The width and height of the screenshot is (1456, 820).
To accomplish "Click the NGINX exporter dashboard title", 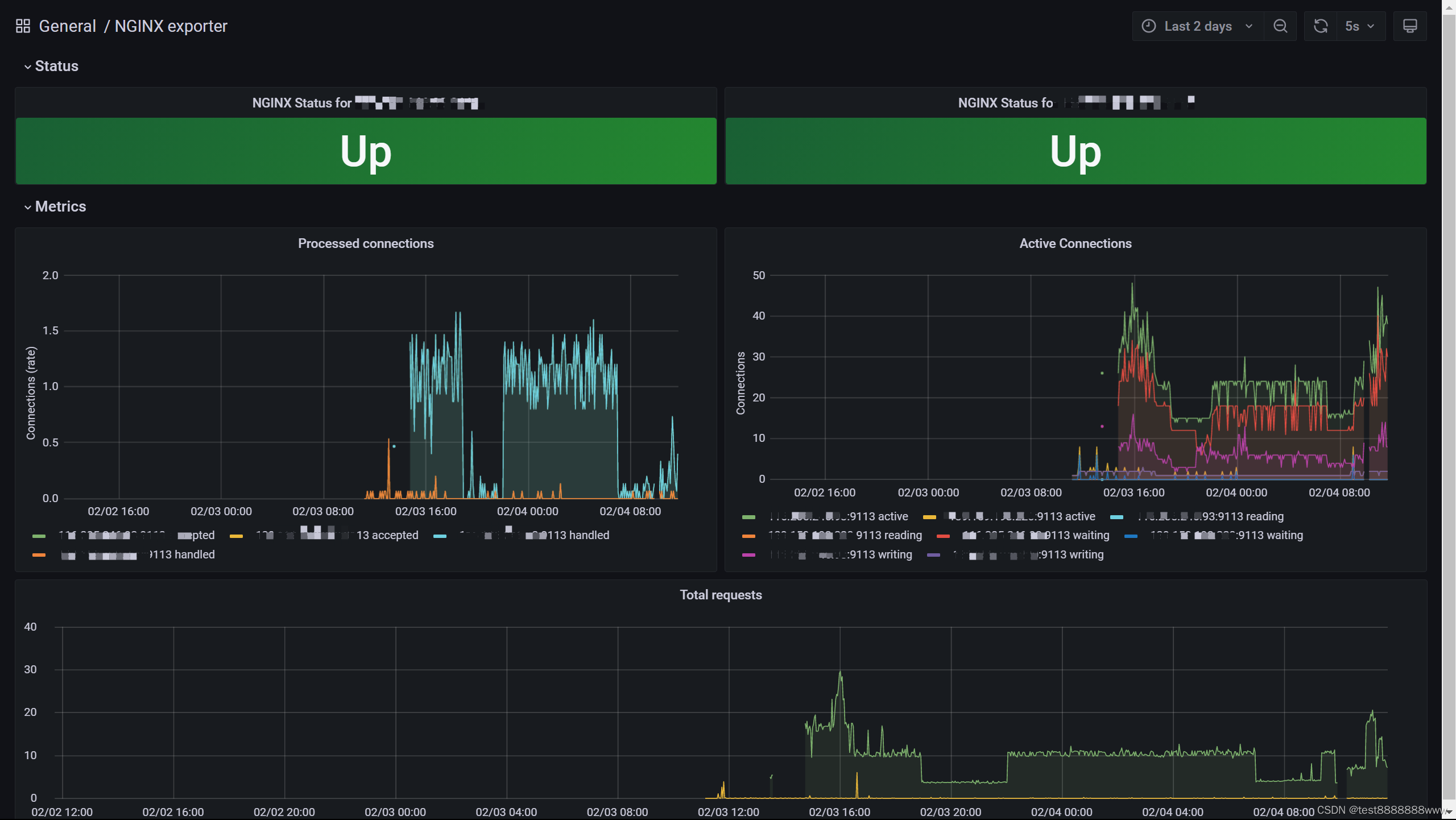I will (171, 26).
